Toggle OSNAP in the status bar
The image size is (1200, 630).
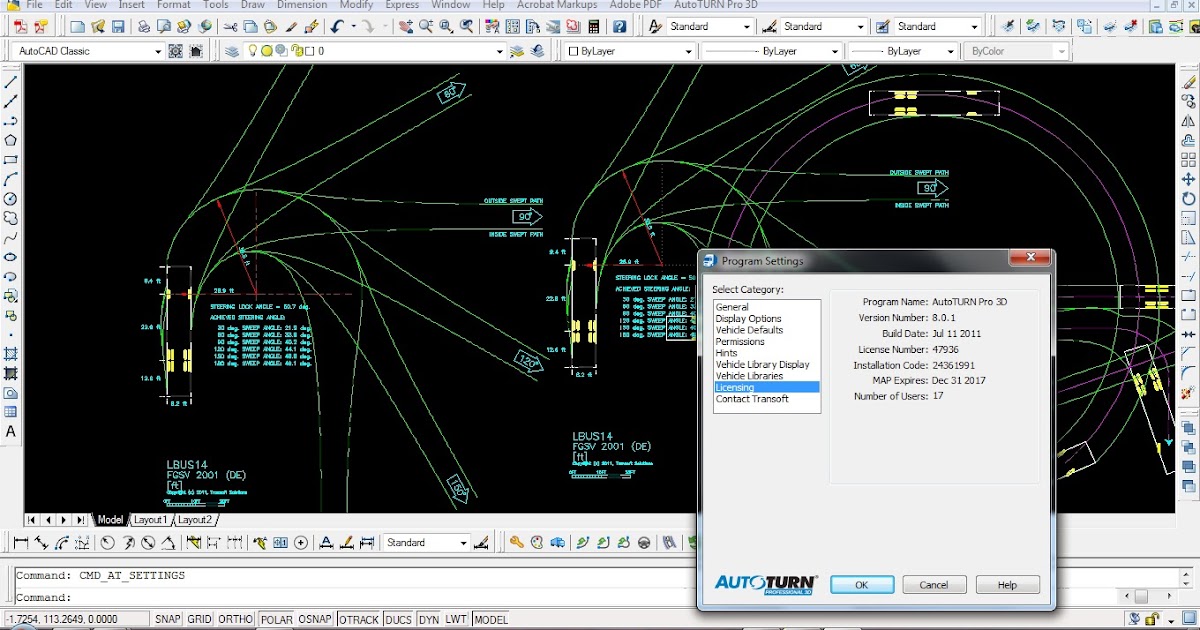click(x=315, y=620)
